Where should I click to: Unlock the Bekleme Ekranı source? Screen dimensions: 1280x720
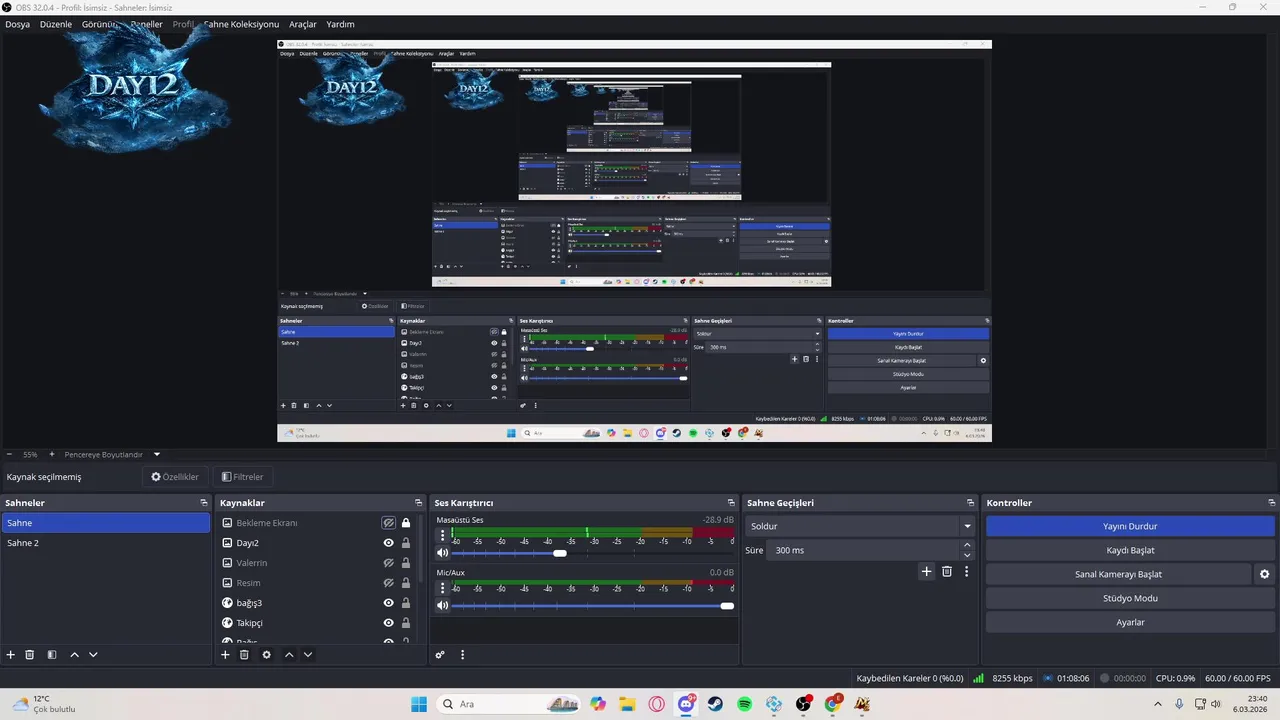click(406, 523)
